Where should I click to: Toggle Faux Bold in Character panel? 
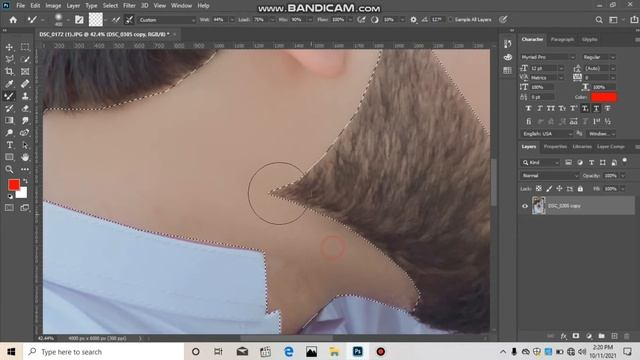[529, 108]
